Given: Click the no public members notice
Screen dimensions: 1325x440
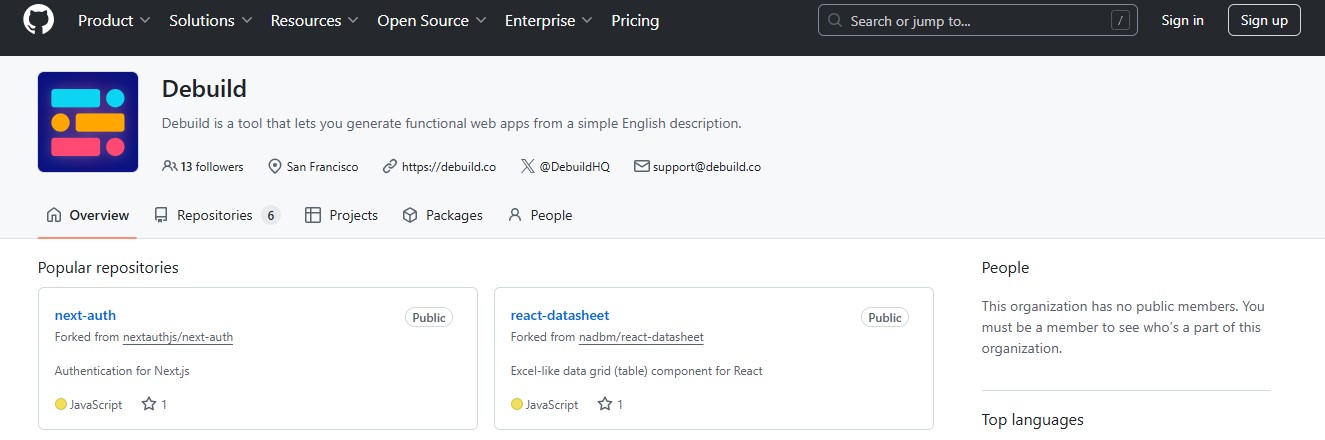Looking at the screenshot, I should (x=1123, y=328).
